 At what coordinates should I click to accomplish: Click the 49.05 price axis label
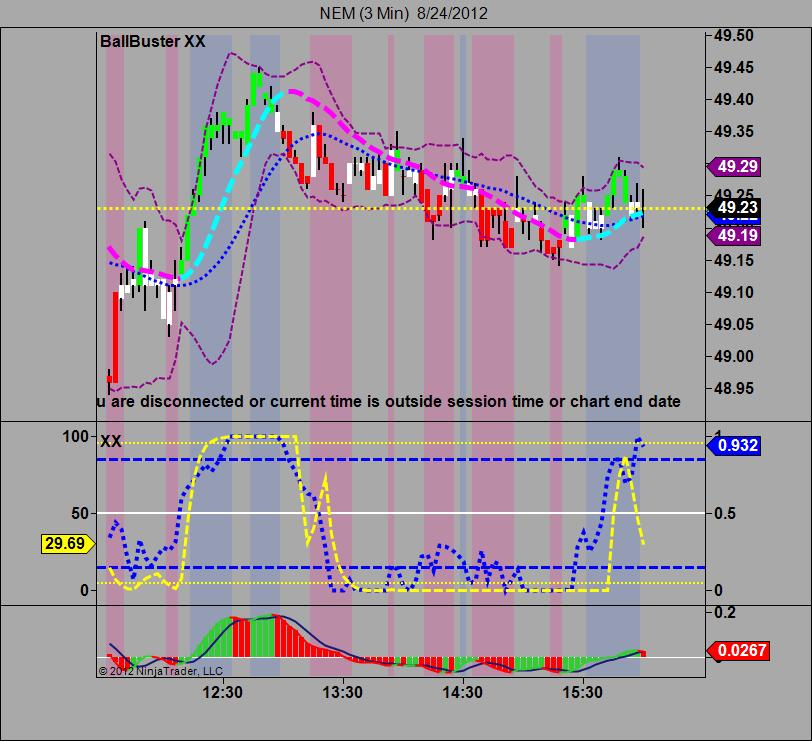pyautogui.click(x=734, y=324)
